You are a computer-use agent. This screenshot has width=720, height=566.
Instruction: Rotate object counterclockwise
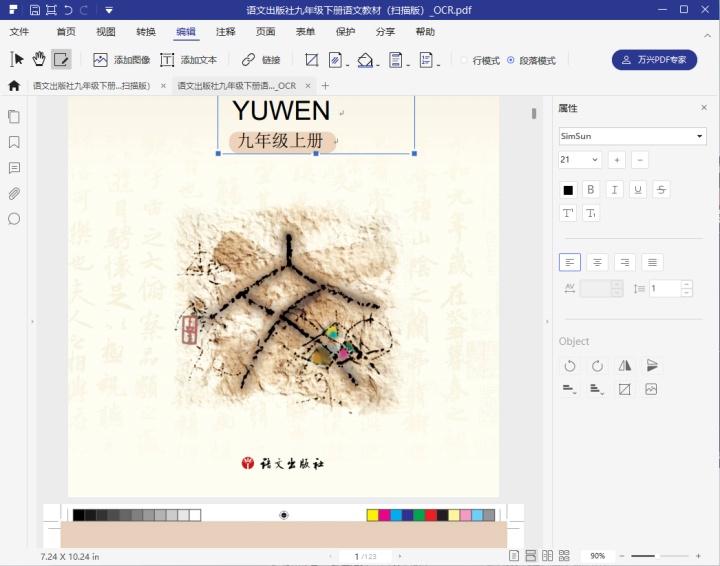click(570, 366)
